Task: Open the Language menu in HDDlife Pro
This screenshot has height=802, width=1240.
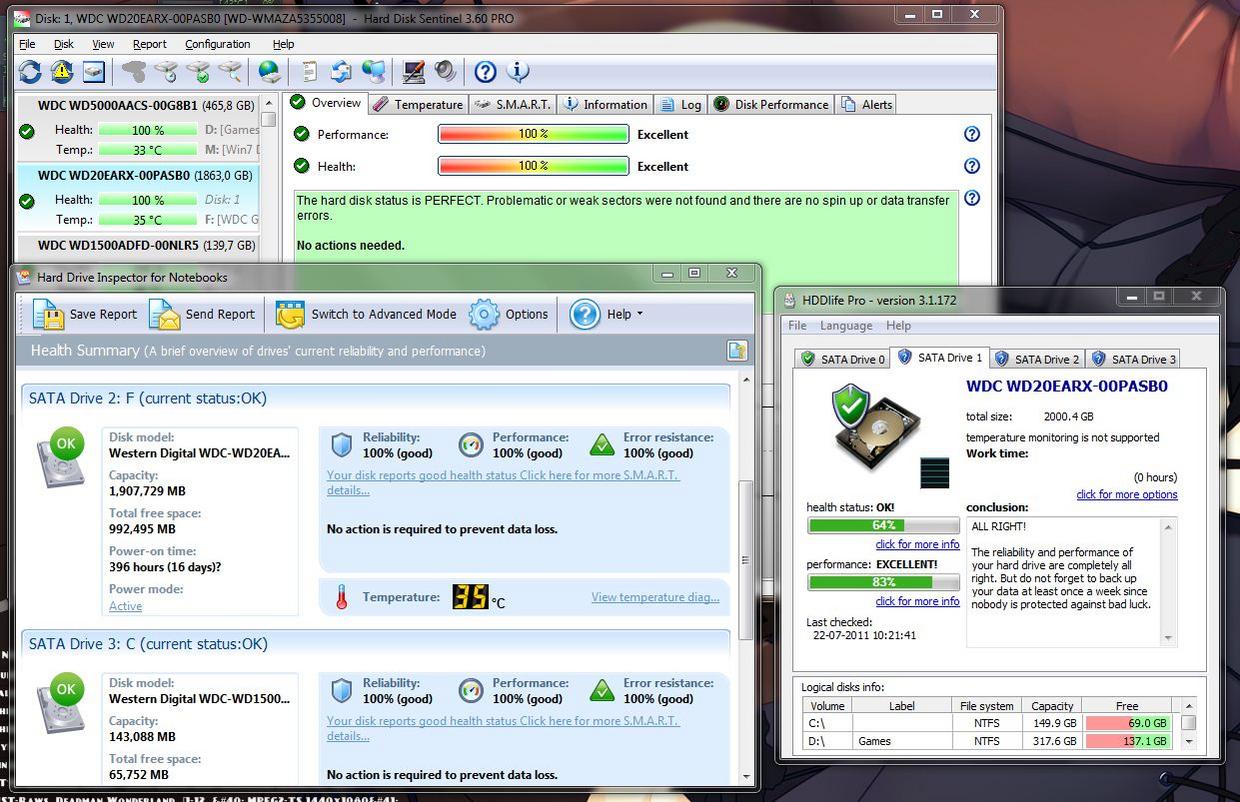Action: (x=845, y=326)
